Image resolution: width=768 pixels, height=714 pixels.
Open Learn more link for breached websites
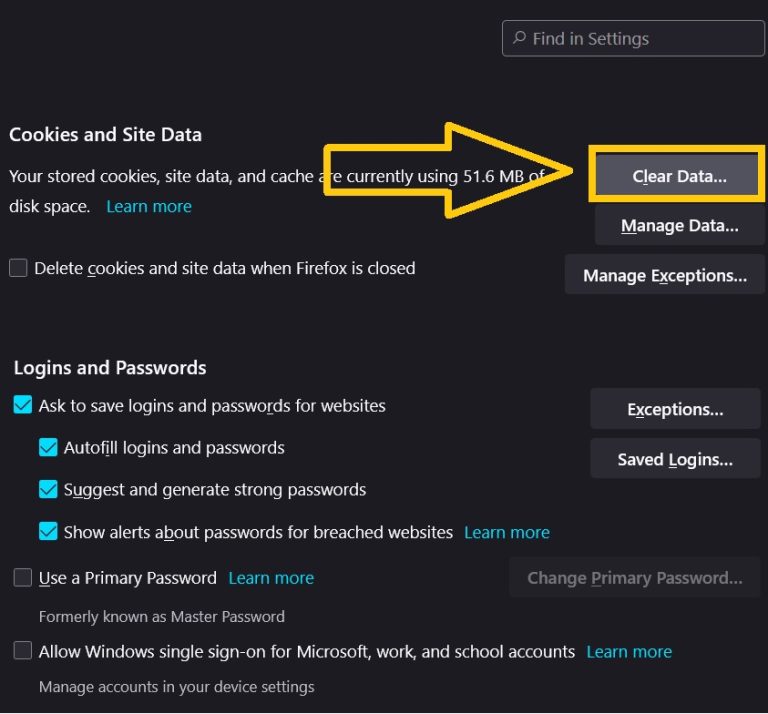coord(507,532)
